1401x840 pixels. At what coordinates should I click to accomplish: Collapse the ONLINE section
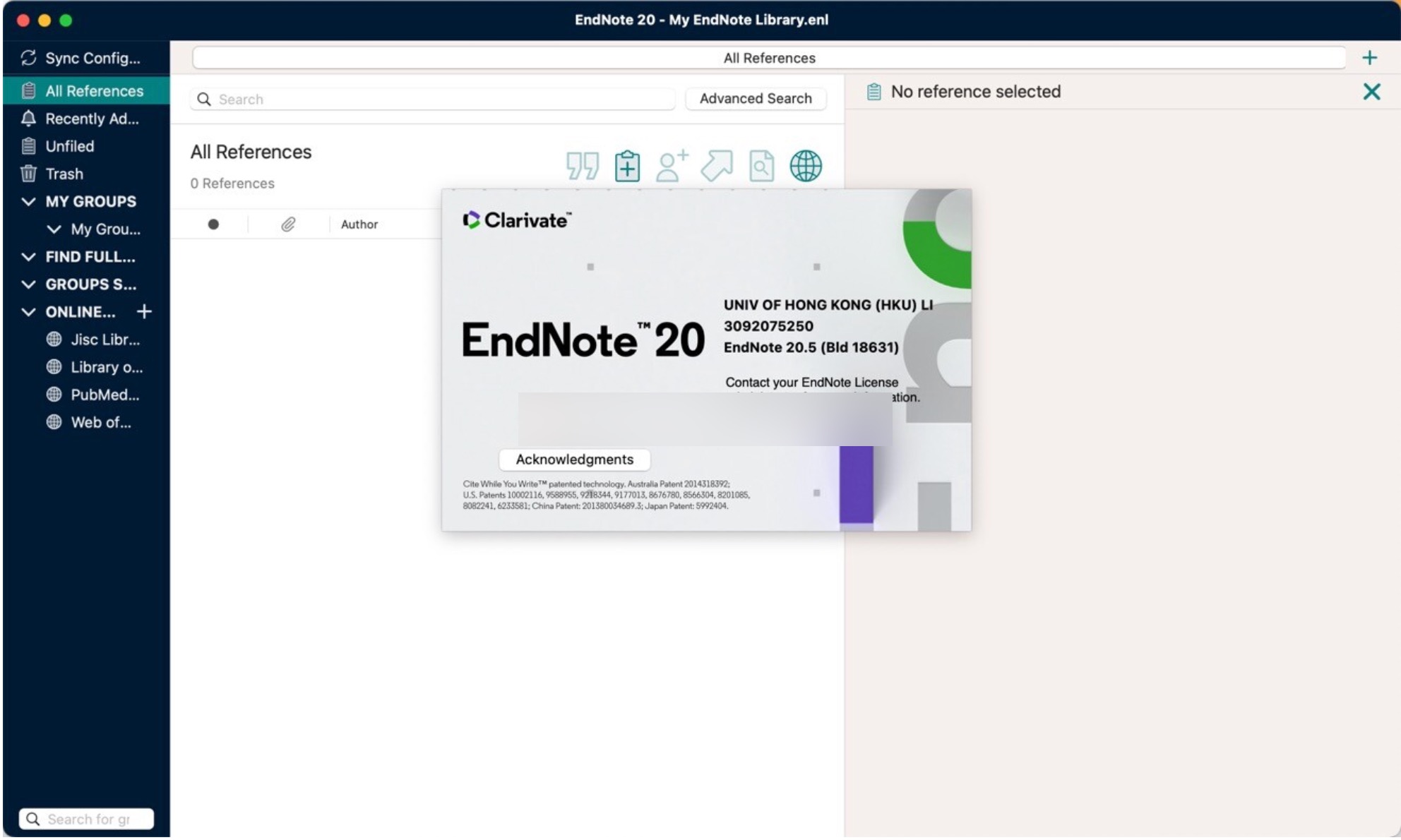[28, 311]
